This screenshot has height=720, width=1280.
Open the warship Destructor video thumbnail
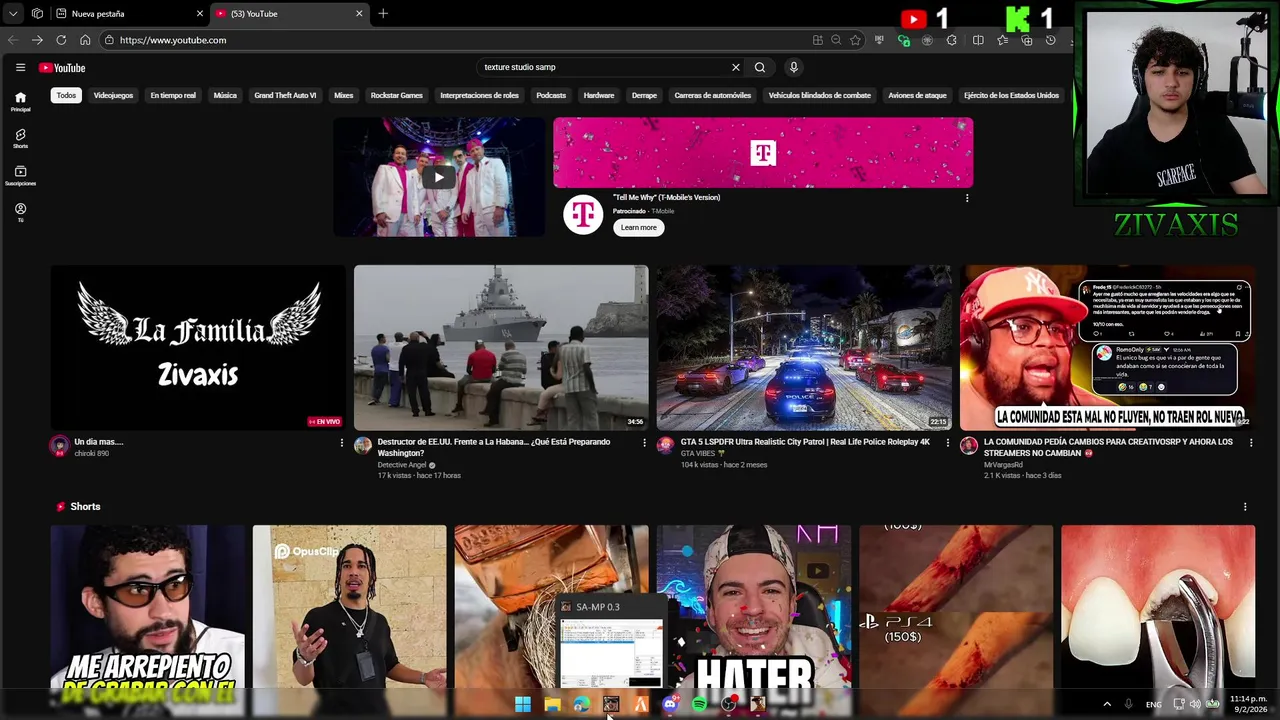[x=501, y=347]
